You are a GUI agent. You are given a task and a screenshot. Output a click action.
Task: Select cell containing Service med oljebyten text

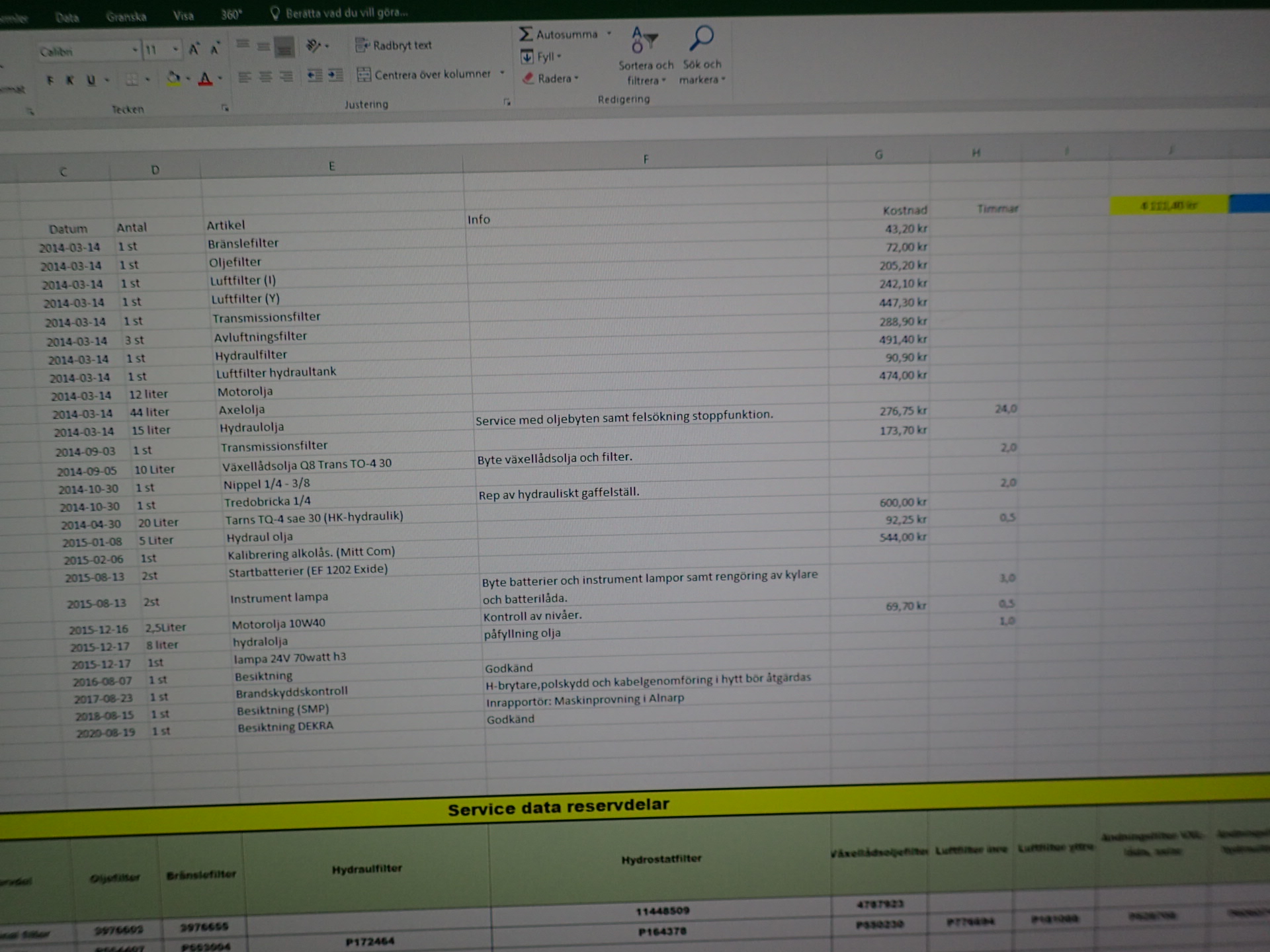coord(624,417)
